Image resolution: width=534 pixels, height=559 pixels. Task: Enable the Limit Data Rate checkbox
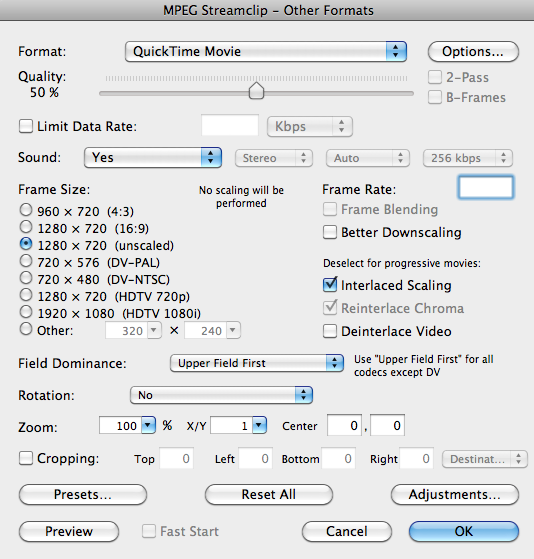pyautogui.click(x=26, y=126)
